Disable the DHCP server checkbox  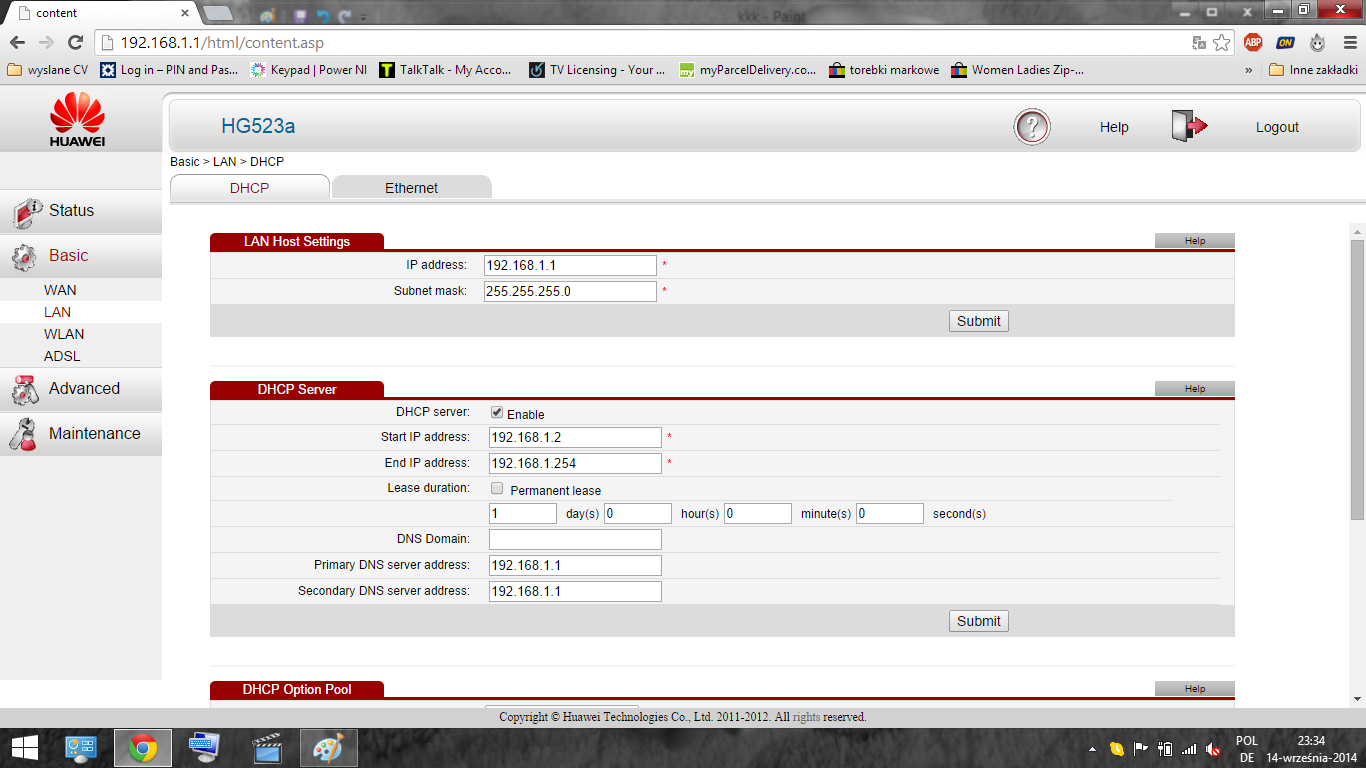click(497, 413)
